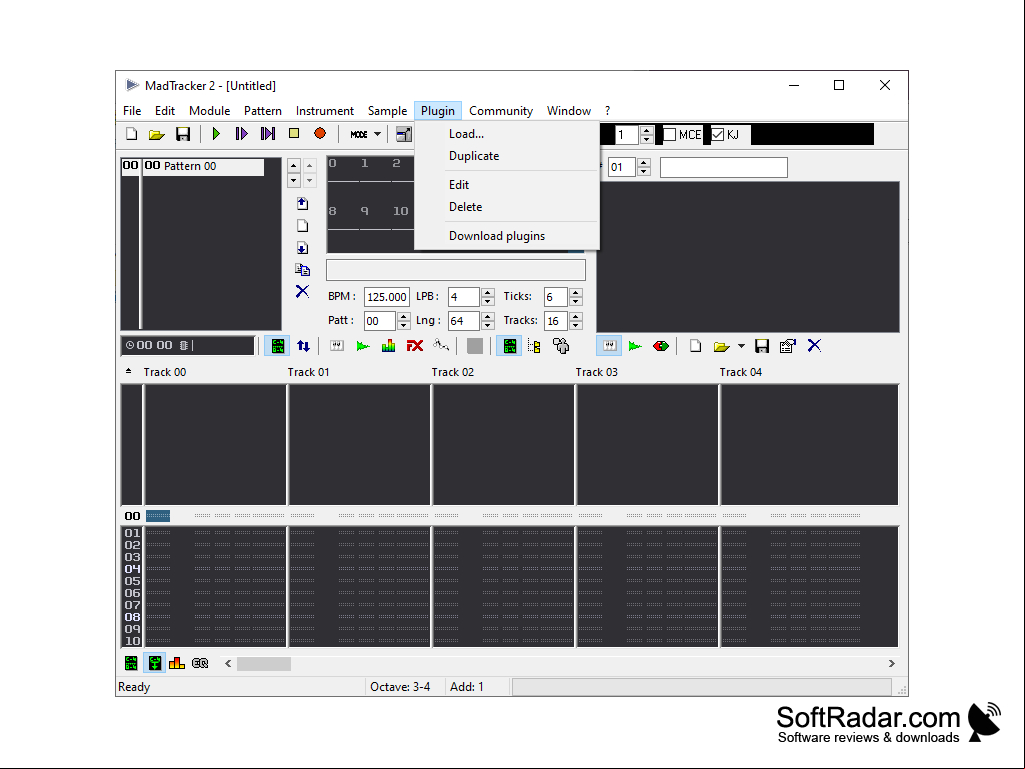Open the Module menu
This screenshot has height=769, width=1025.
(209, 111)
